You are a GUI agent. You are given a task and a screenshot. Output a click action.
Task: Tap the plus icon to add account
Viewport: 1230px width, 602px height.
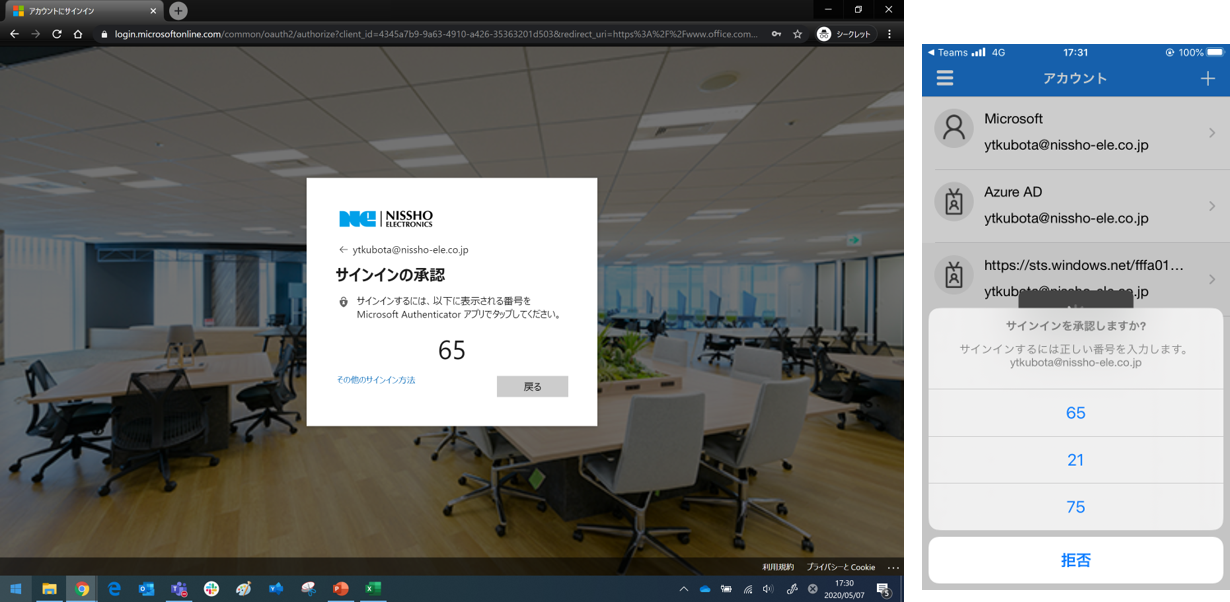tap(1207, 78)
